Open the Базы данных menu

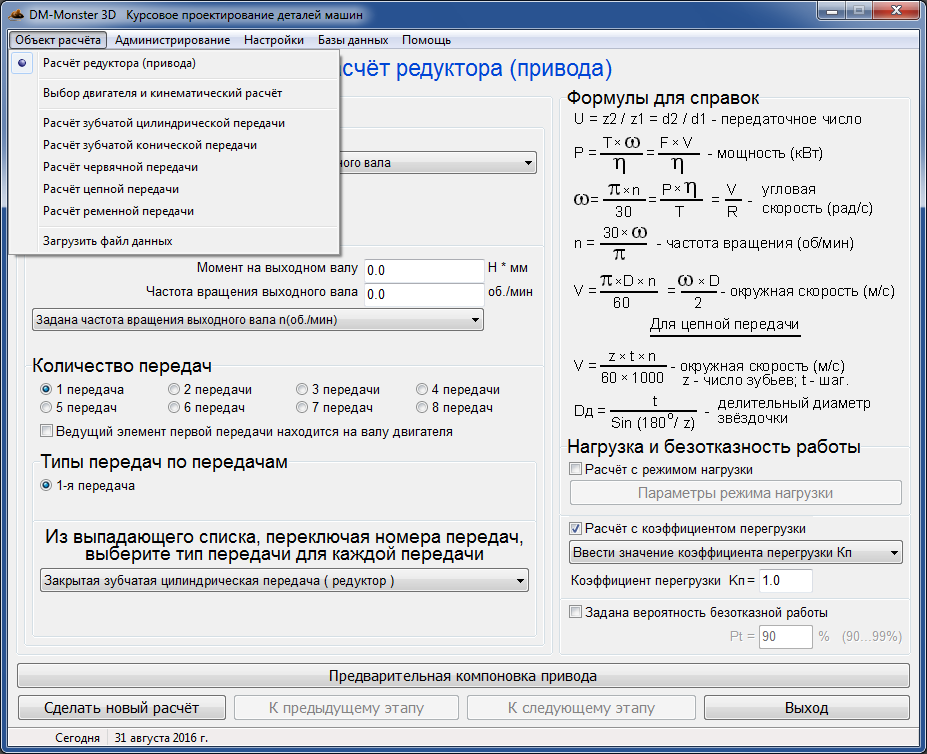353,40
